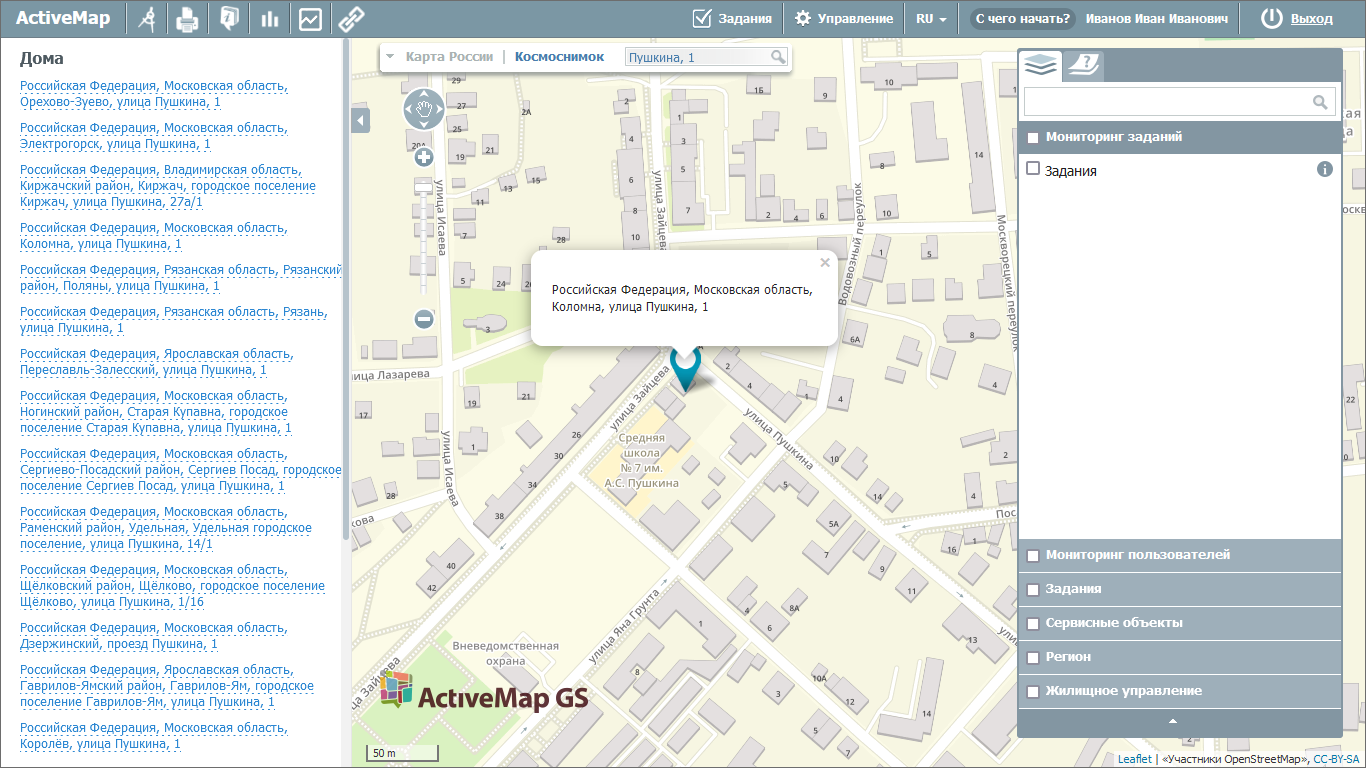Open the line graph report icon

(310, 19)
